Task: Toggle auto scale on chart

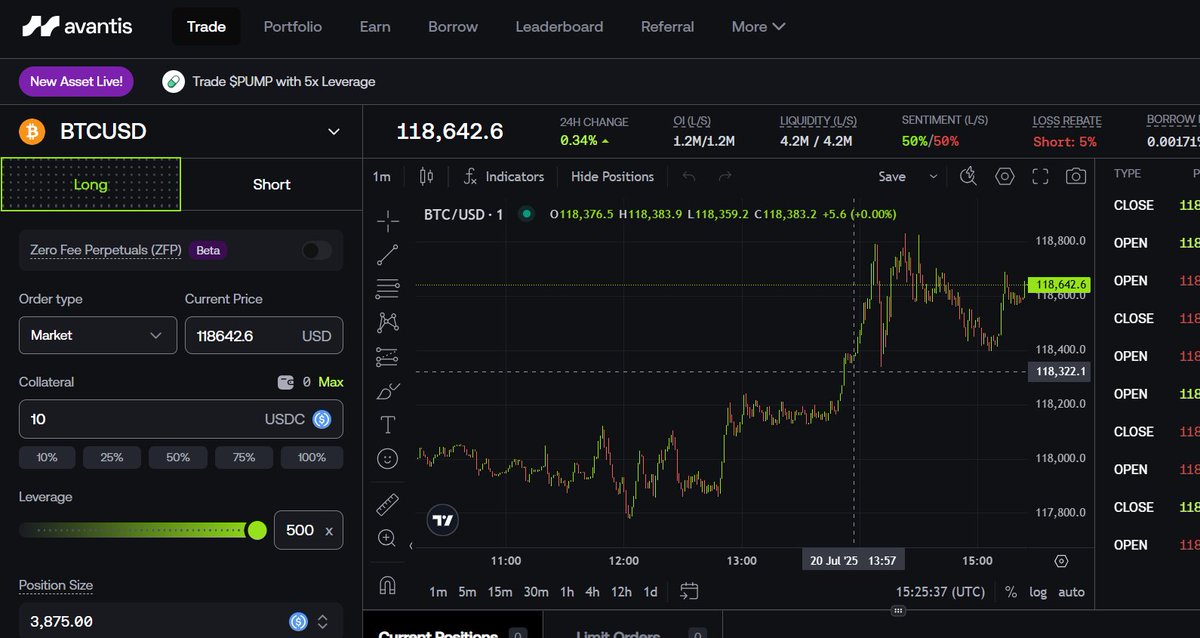Action: (1071, 592)
